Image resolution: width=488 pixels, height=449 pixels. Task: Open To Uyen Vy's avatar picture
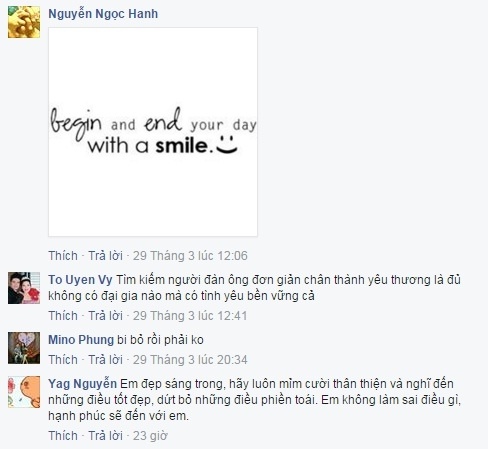pyautogui.click(x=24, y=288)
